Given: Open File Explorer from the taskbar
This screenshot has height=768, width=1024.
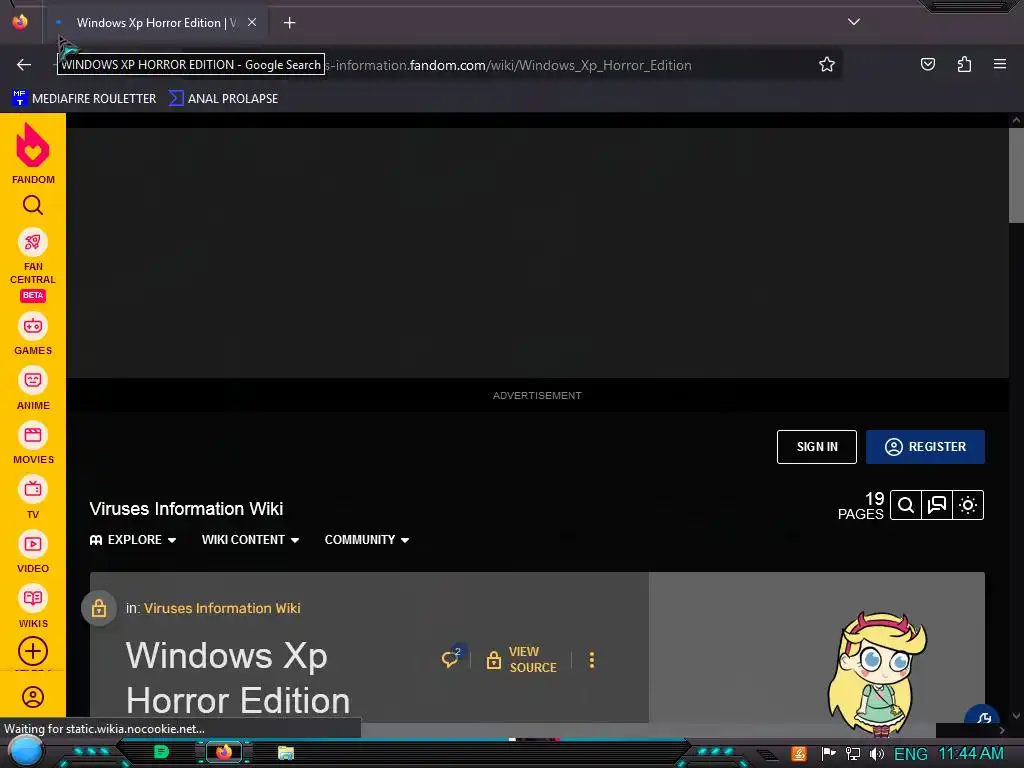Looking at the screenshot, I should pos(285,752).
